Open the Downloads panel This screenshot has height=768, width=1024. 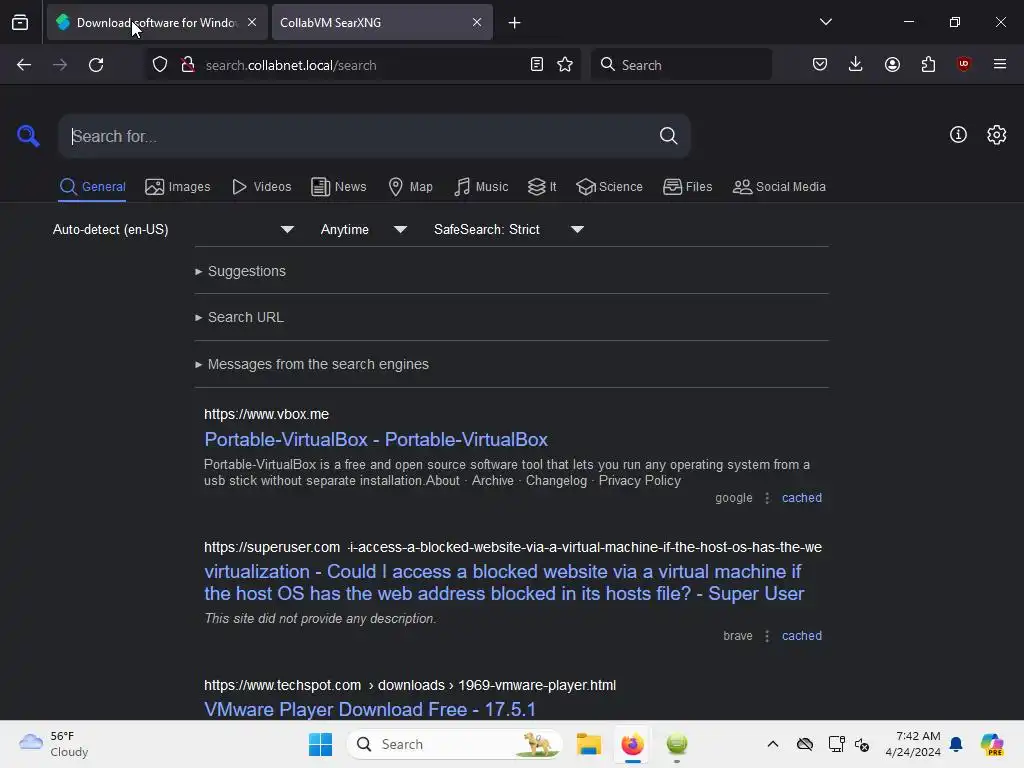[x=856, y=64]
